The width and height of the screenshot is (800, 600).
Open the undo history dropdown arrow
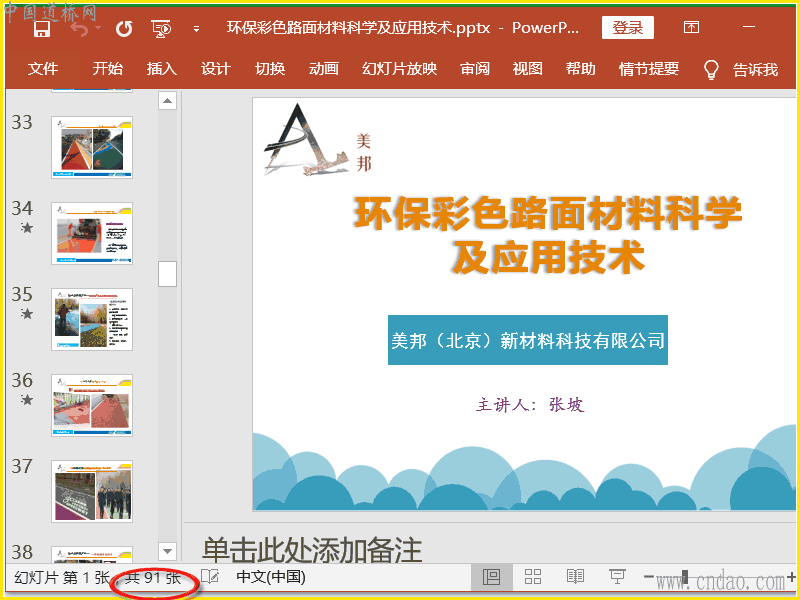click(98, 28)
